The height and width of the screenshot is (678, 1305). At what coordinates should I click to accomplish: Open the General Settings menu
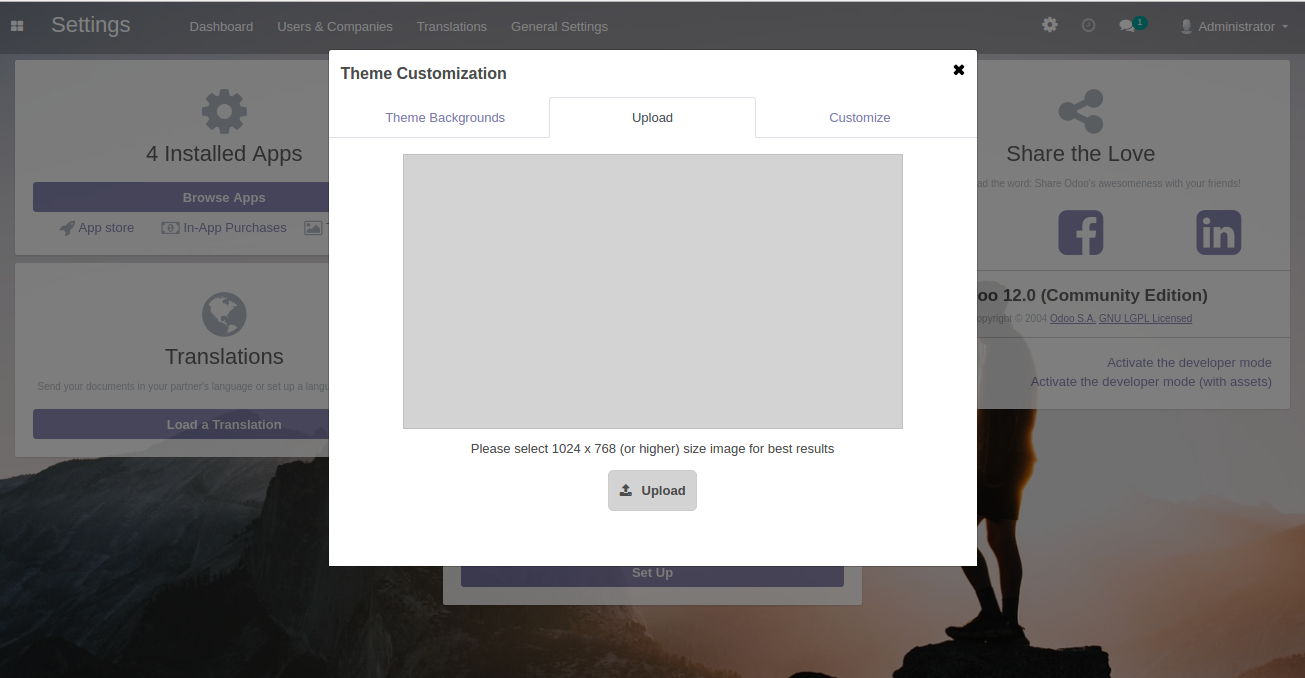point(559,27)
